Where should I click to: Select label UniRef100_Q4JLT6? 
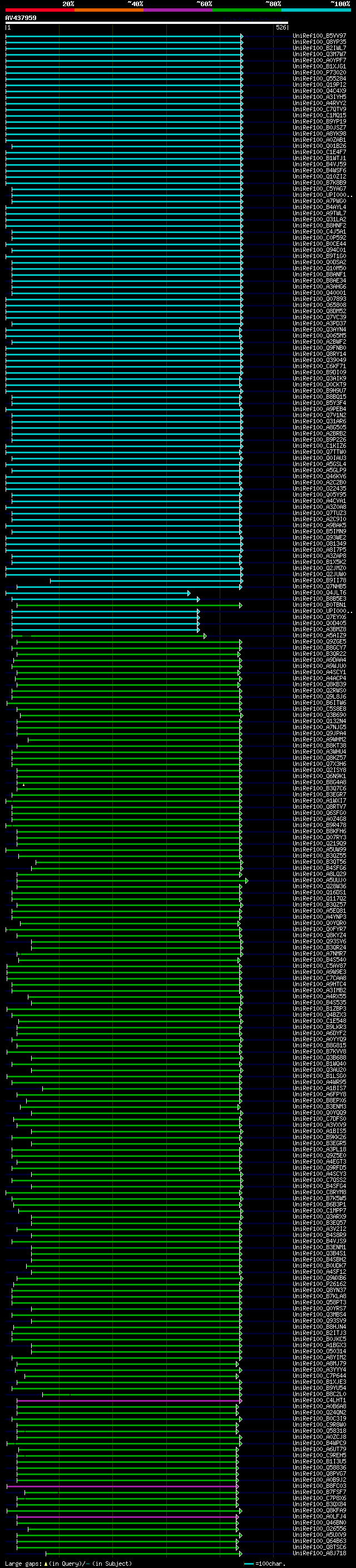click(x=319, y=592)
